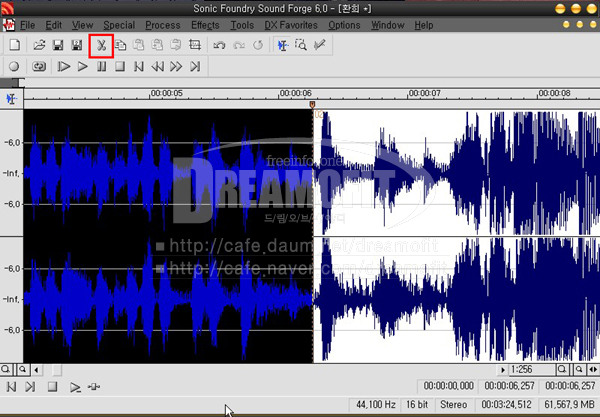
Task: Click Go to Start in transport toolbar
Action: tap(139, 67)
